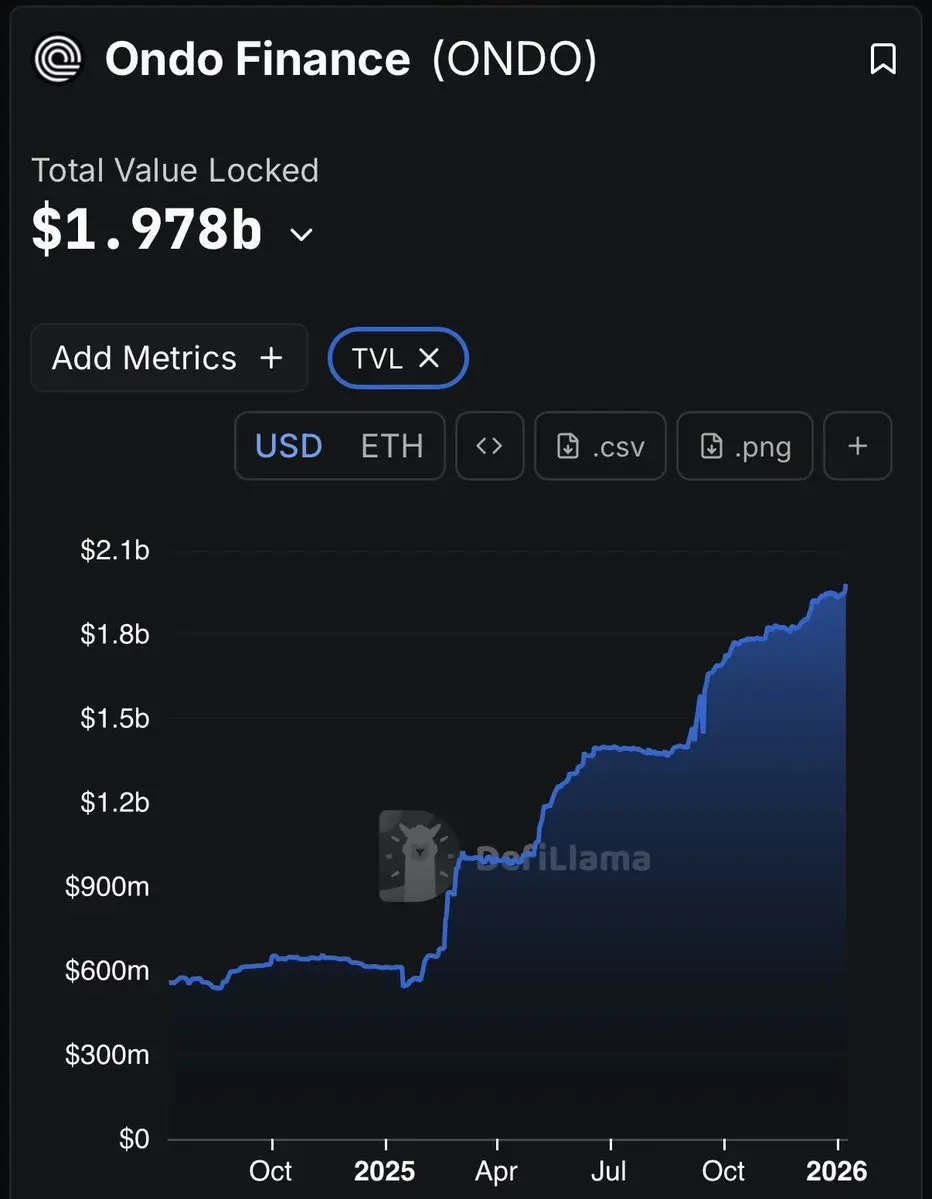Click the Total Value Locked label
The width and height of the screenshot is (932, 1199).
point(175,170)
